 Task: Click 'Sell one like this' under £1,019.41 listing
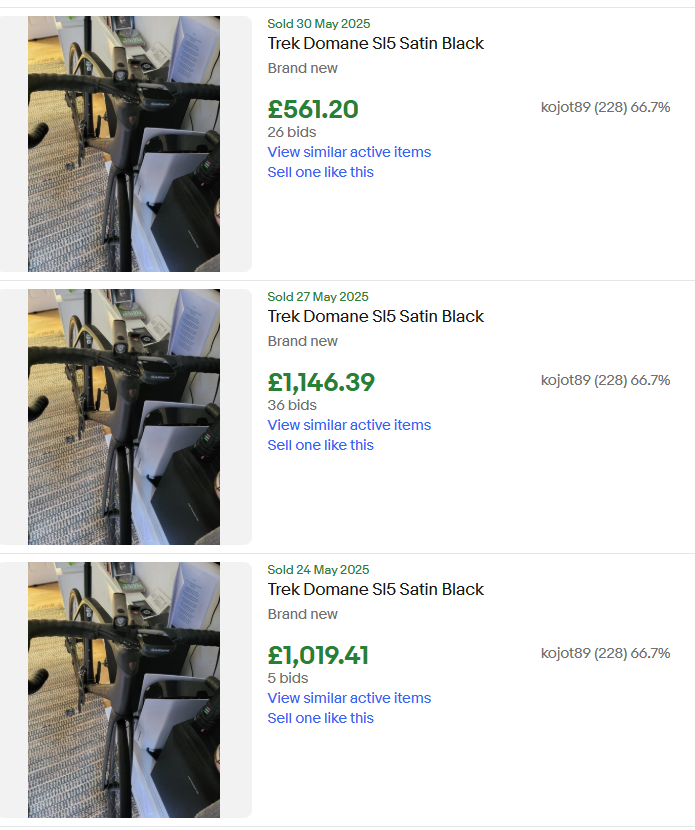(x=320, y=718)
